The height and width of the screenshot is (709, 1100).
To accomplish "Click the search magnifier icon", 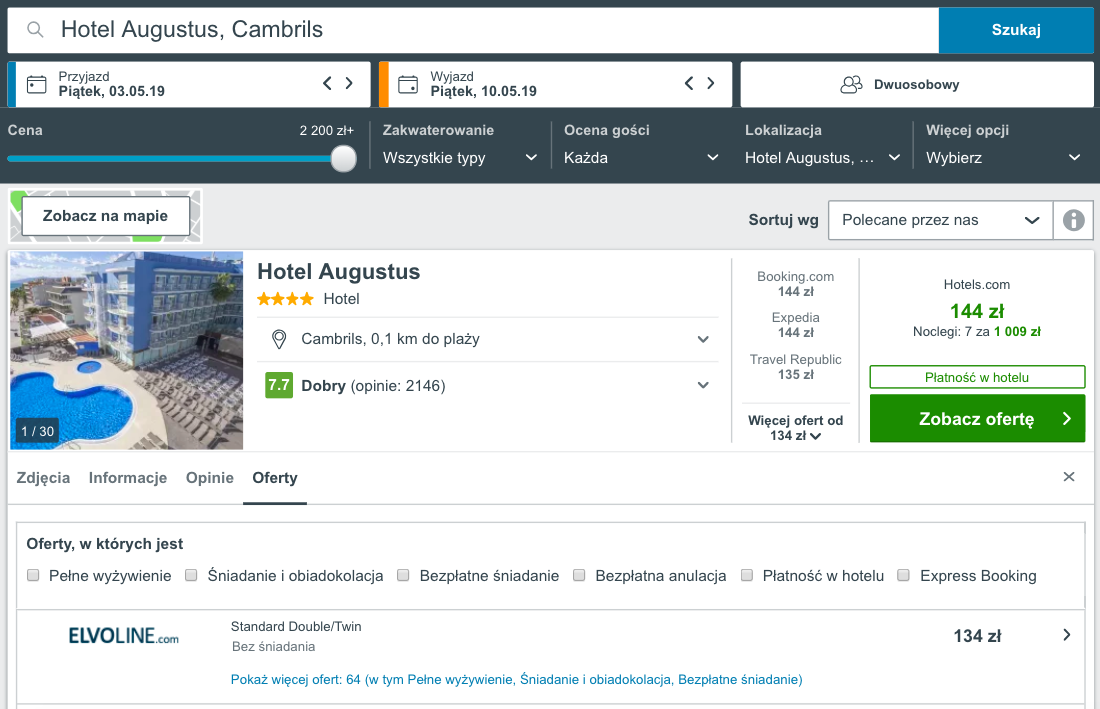I will coord(35,29).
